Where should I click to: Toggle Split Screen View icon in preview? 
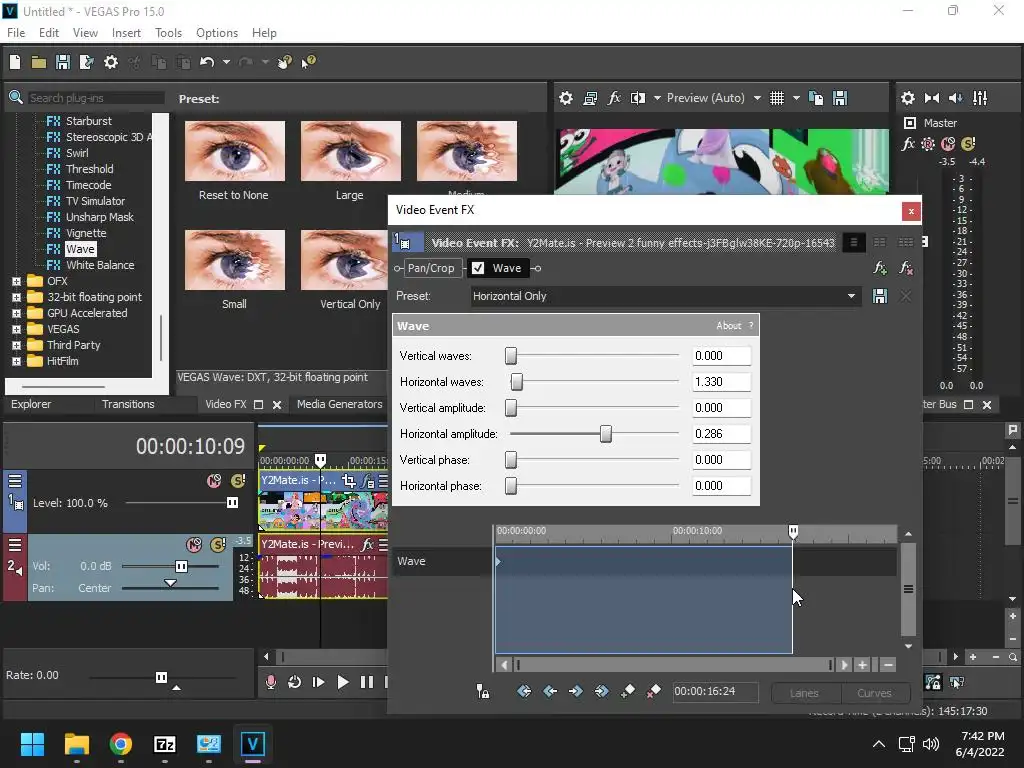pos(638,98)
